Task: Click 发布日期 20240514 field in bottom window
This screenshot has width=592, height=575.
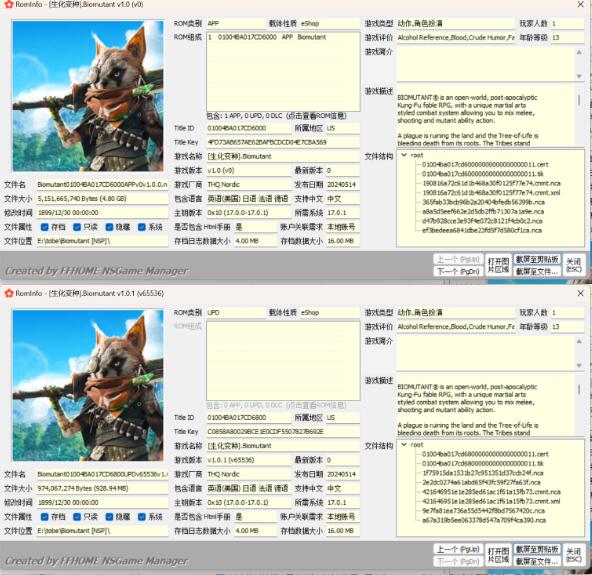Action: 343,474
